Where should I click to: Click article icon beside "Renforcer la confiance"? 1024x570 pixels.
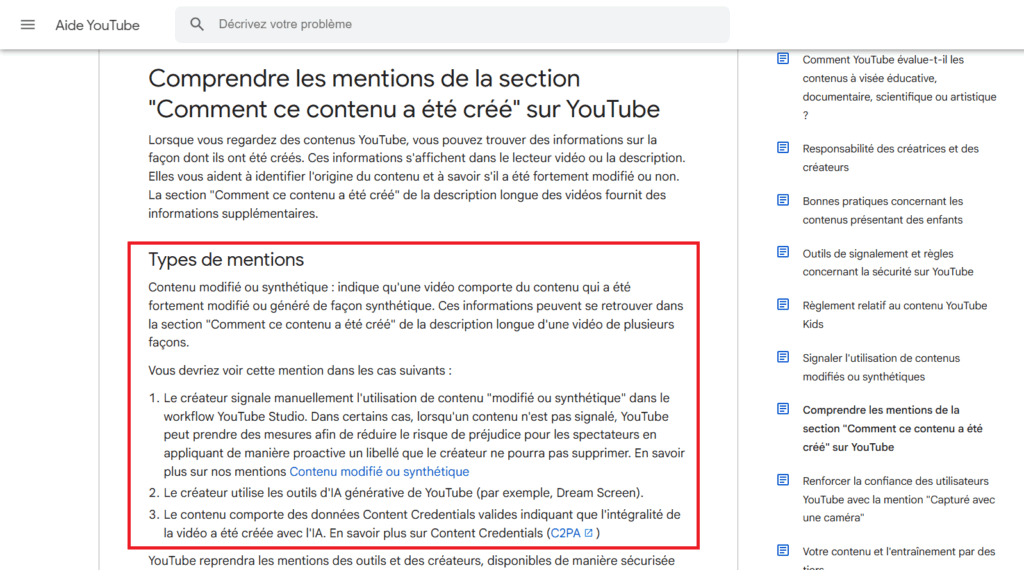[x=783, y=480]
